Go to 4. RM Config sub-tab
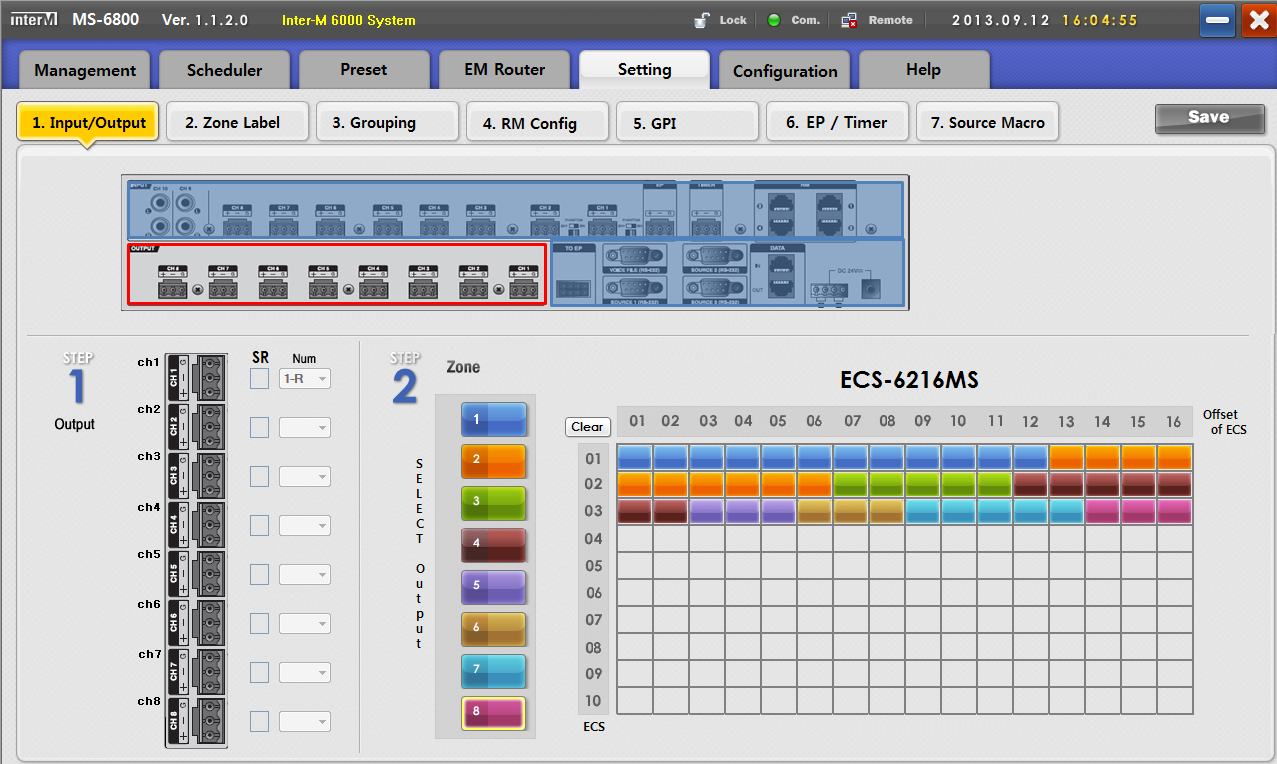1277x764 pixels. click(537, 122)
